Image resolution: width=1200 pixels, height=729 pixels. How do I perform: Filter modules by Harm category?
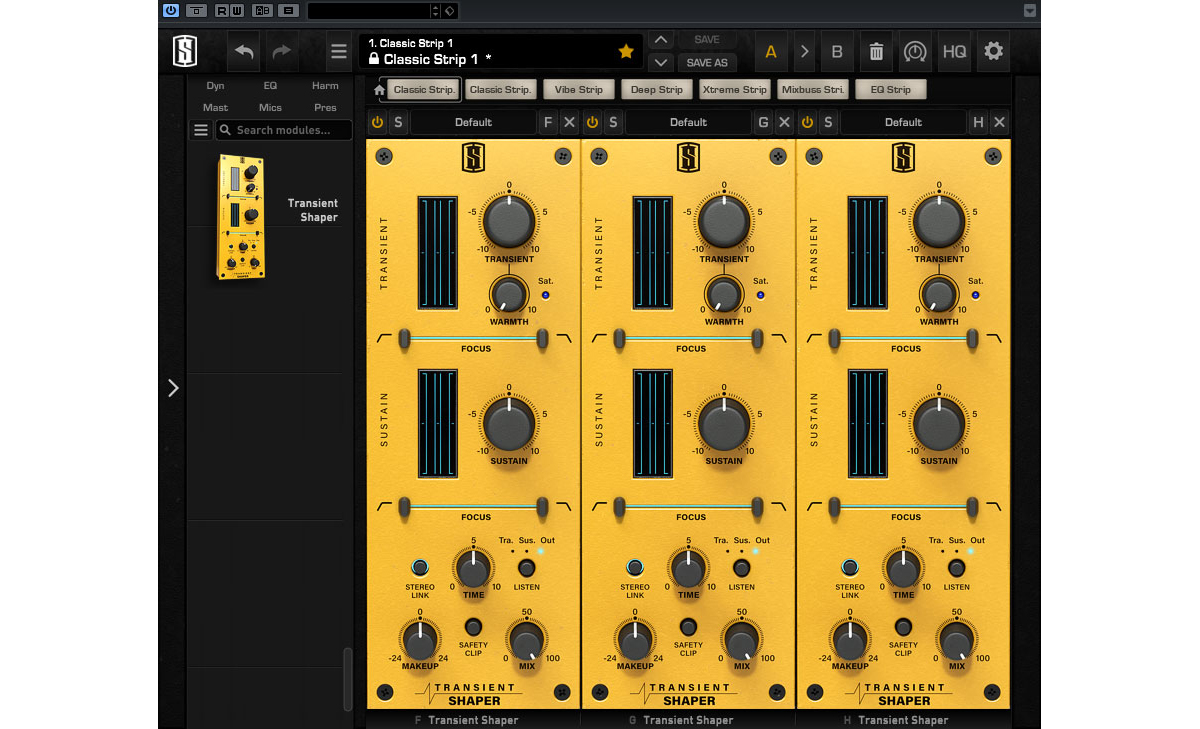pos(325,86)
